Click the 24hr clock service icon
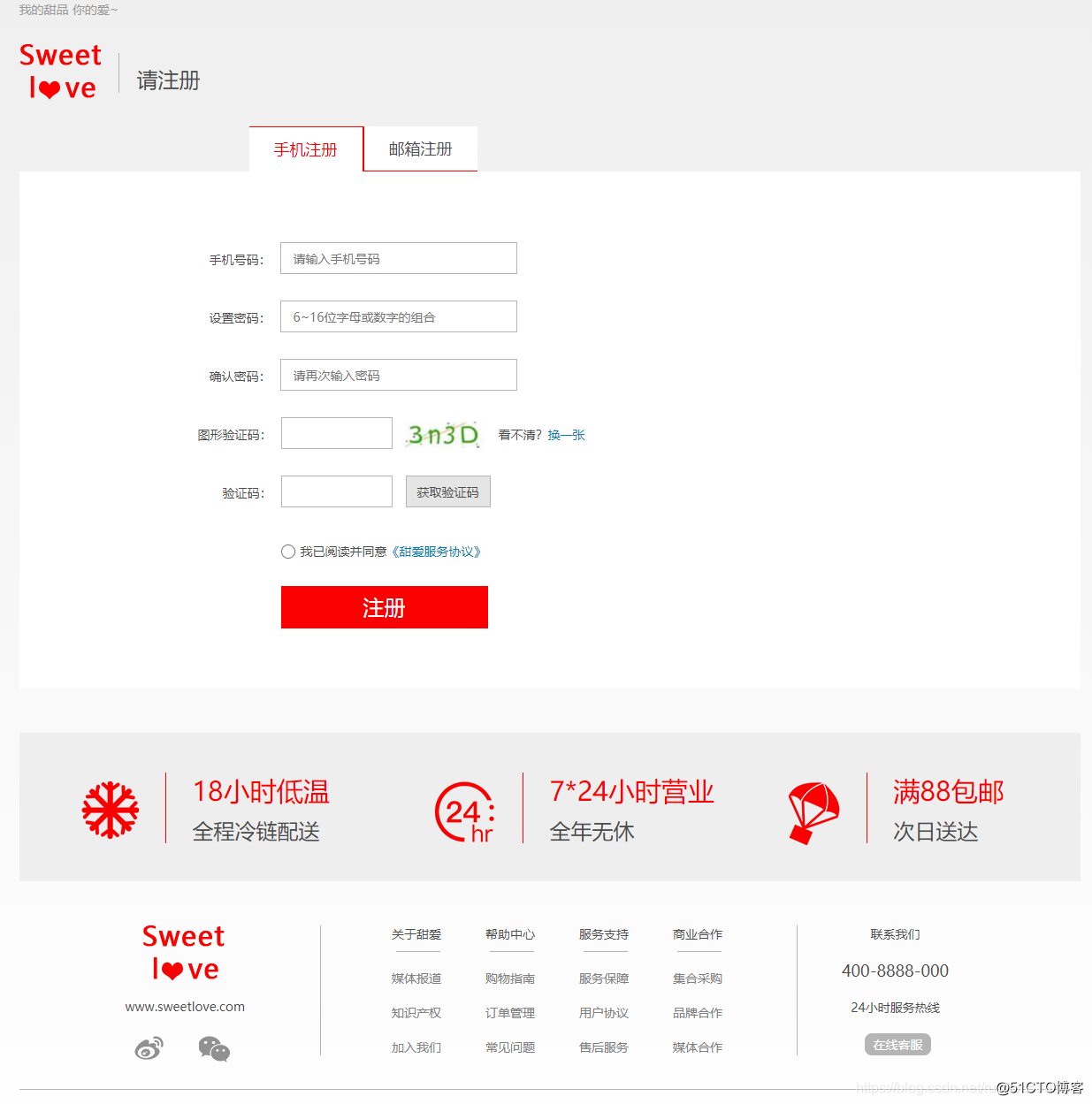Viewport: 1092px width, 1104px height. click(465, 810)
